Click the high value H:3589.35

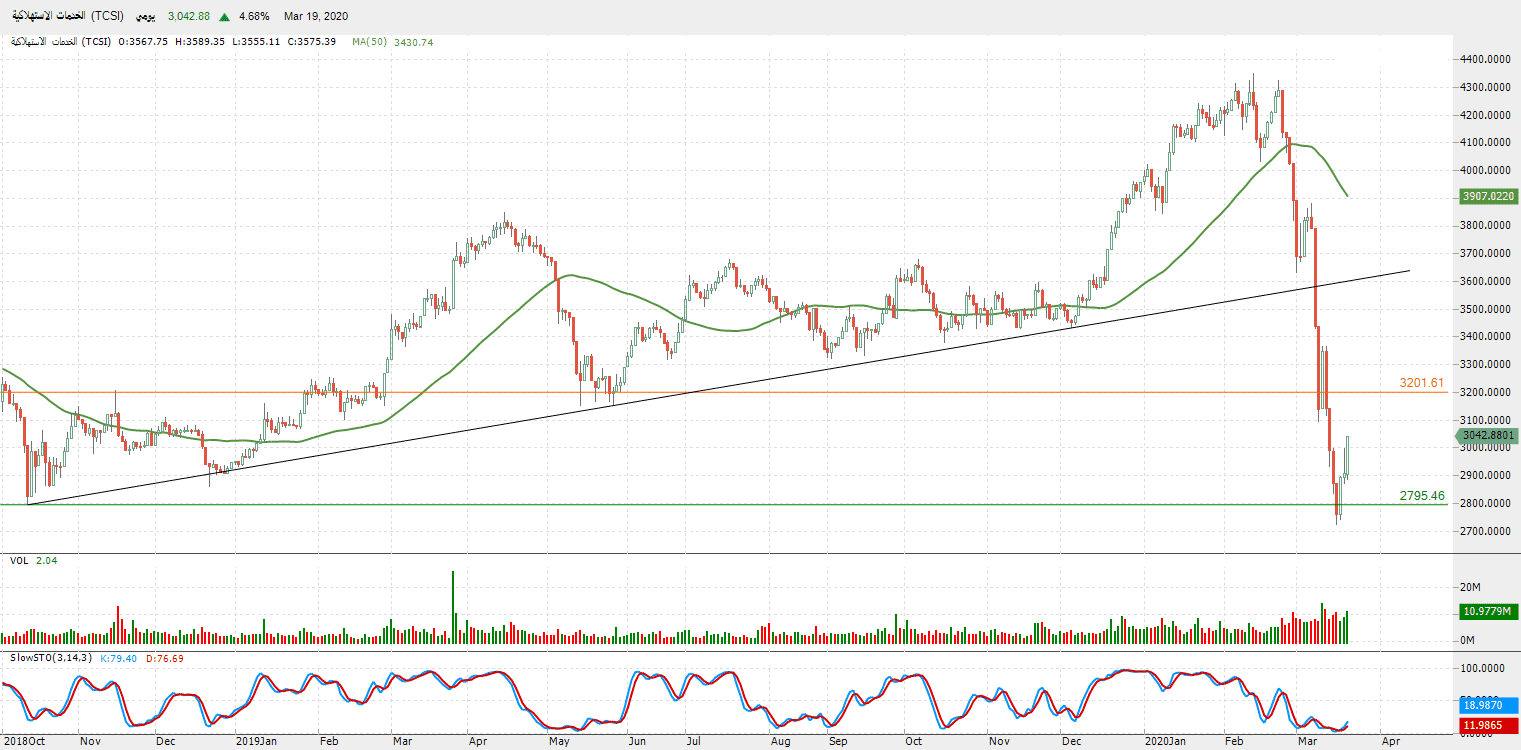point(199,42)
